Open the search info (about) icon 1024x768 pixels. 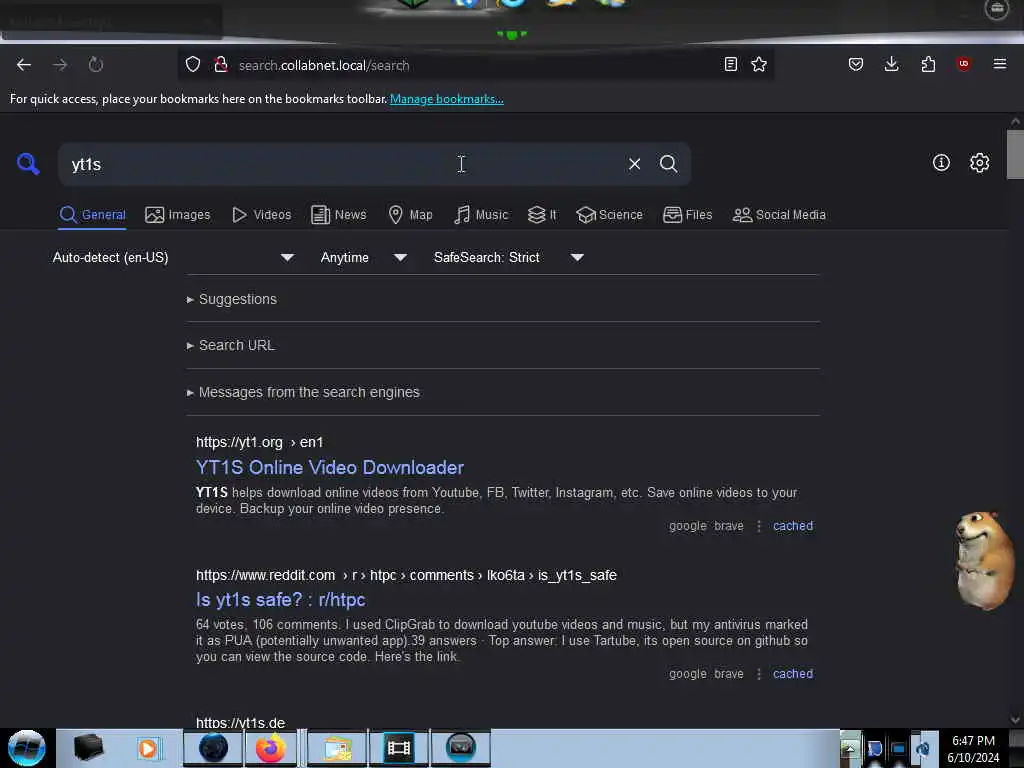tap(941, 163)
